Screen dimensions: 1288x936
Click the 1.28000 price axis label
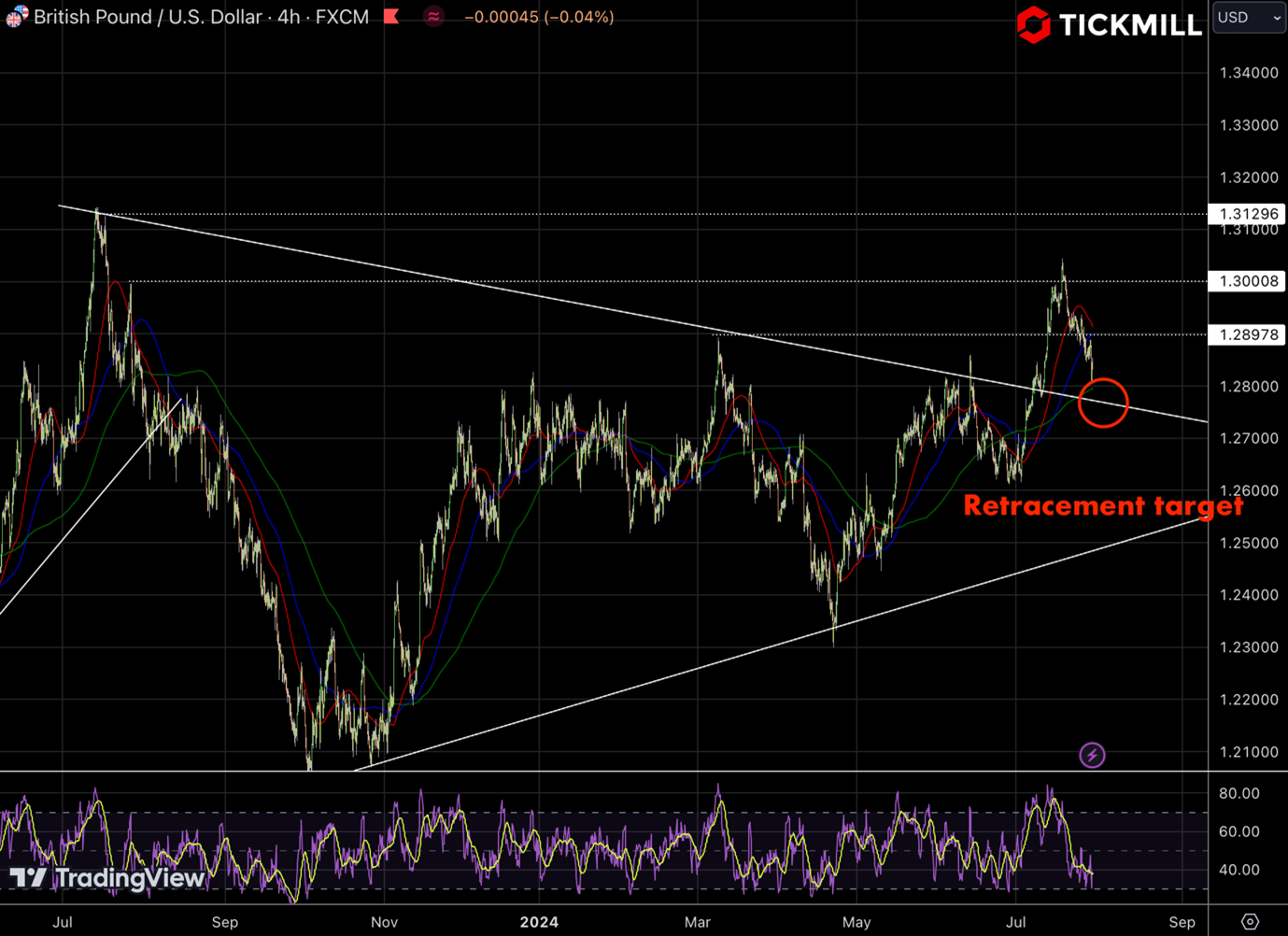tap(1249, 387)
